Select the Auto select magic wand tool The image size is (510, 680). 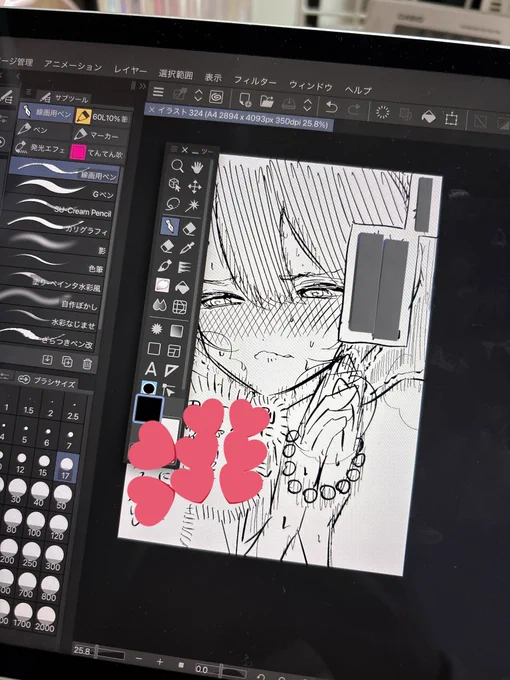tap(192, 205)
